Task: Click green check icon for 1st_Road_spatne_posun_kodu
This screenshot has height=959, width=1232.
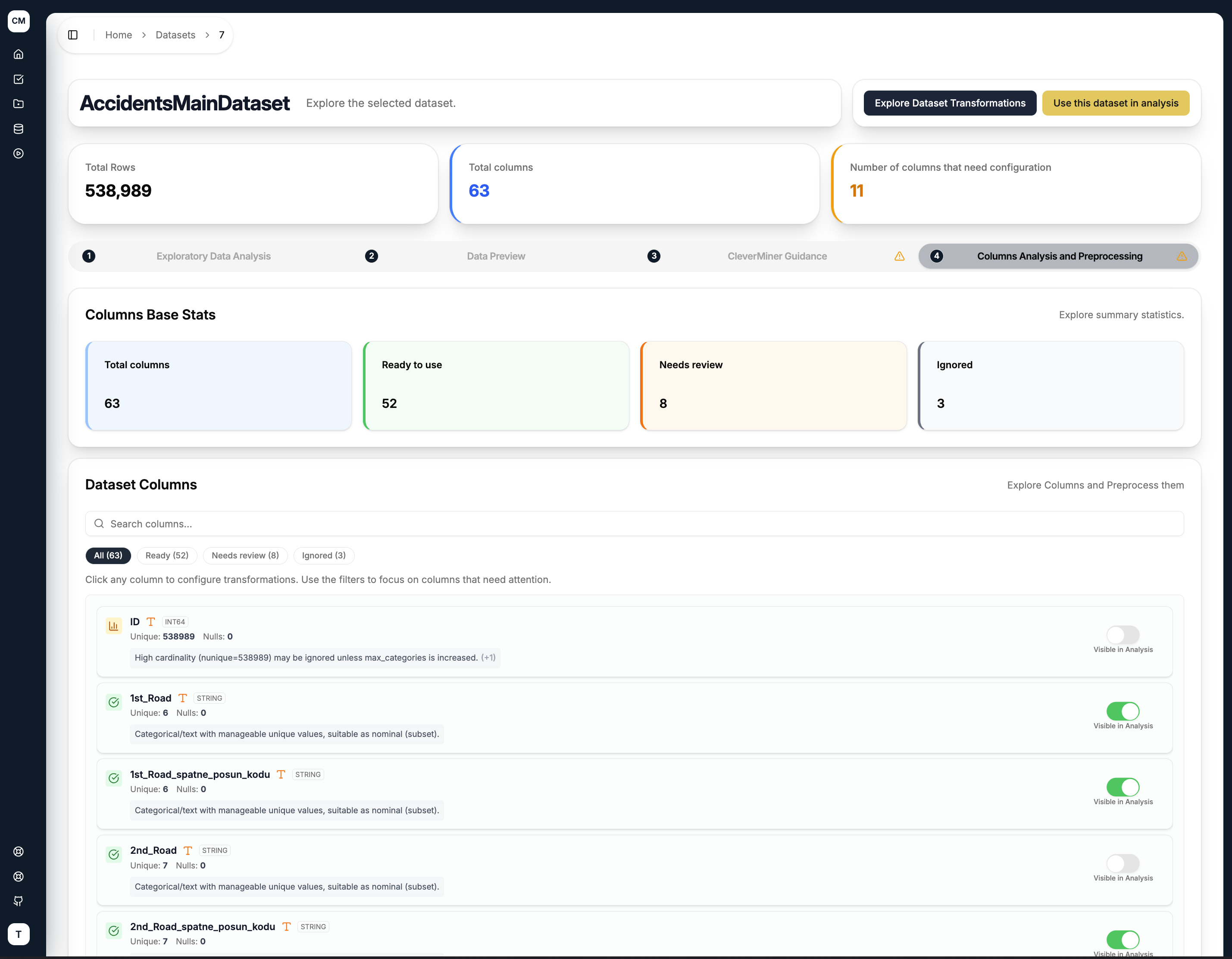Action: click(114, 778)
